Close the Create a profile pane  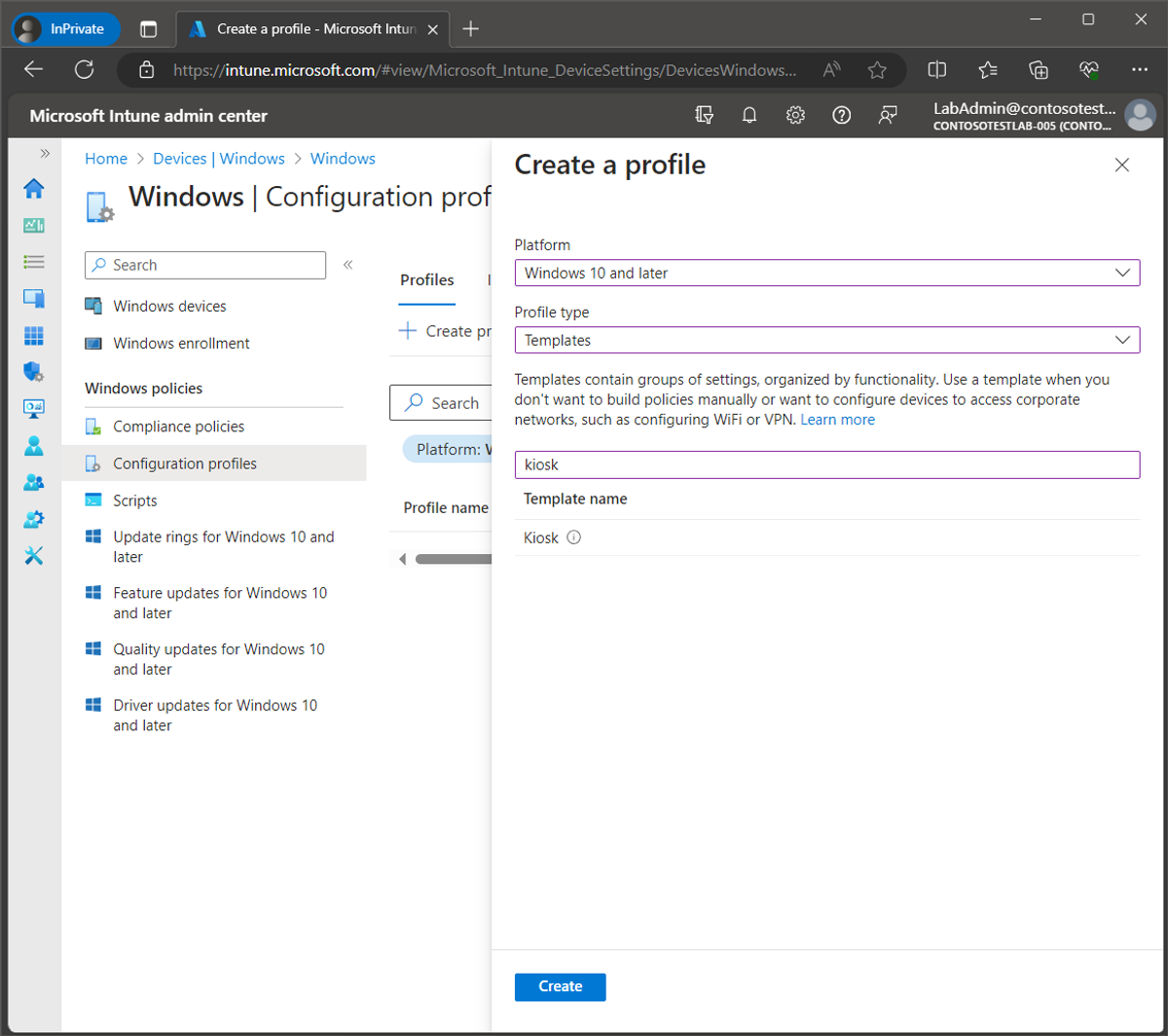pos(1121,166)
